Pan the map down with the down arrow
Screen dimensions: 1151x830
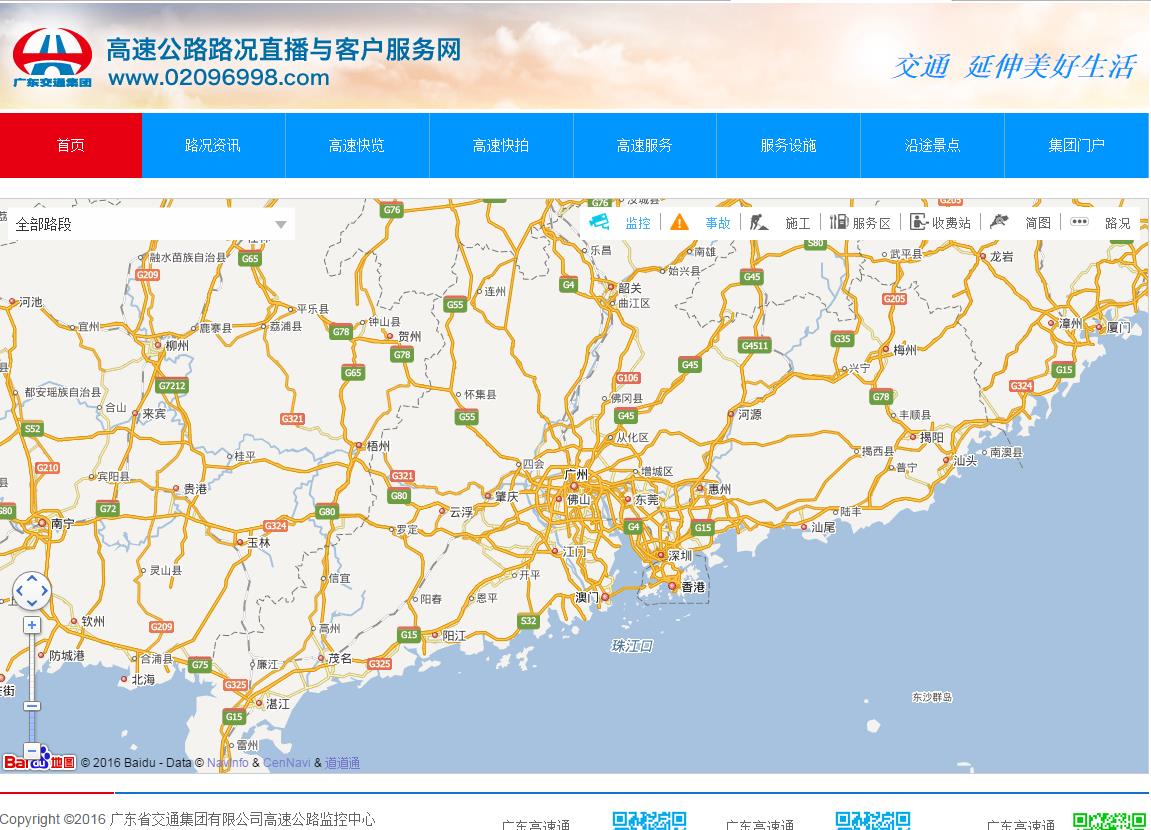(x=32, y=603)
